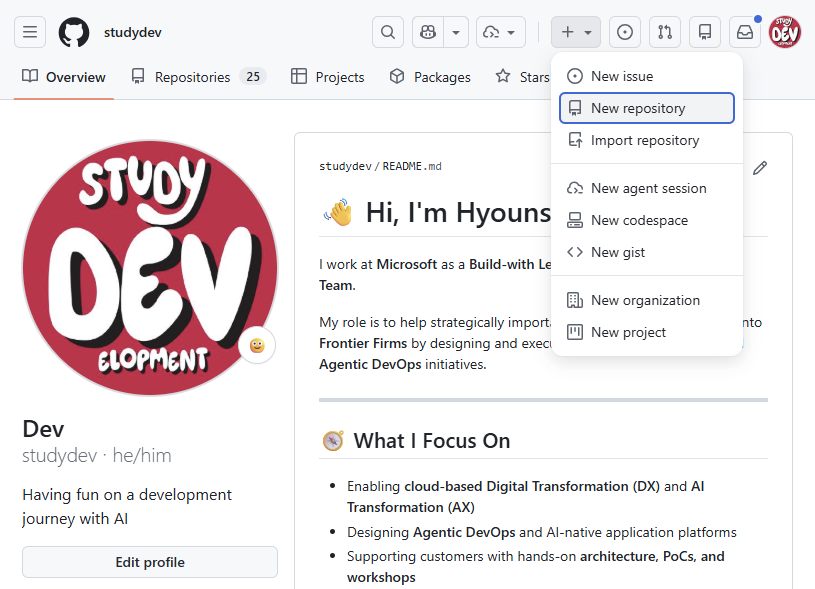
Task: Click the bio text "Having fun on a development"
Action: tap(127, 494)
